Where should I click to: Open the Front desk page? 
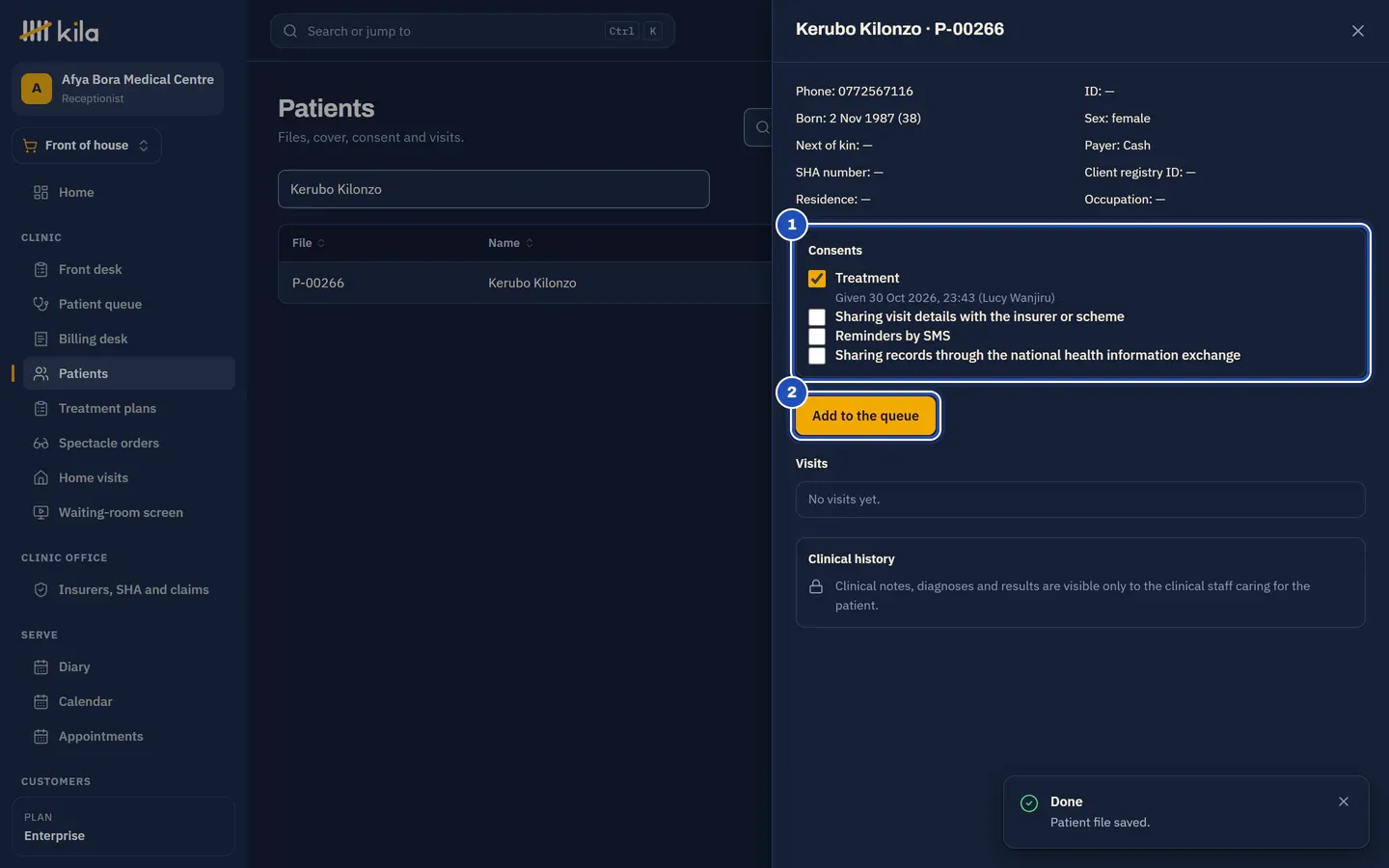(90, 269)
